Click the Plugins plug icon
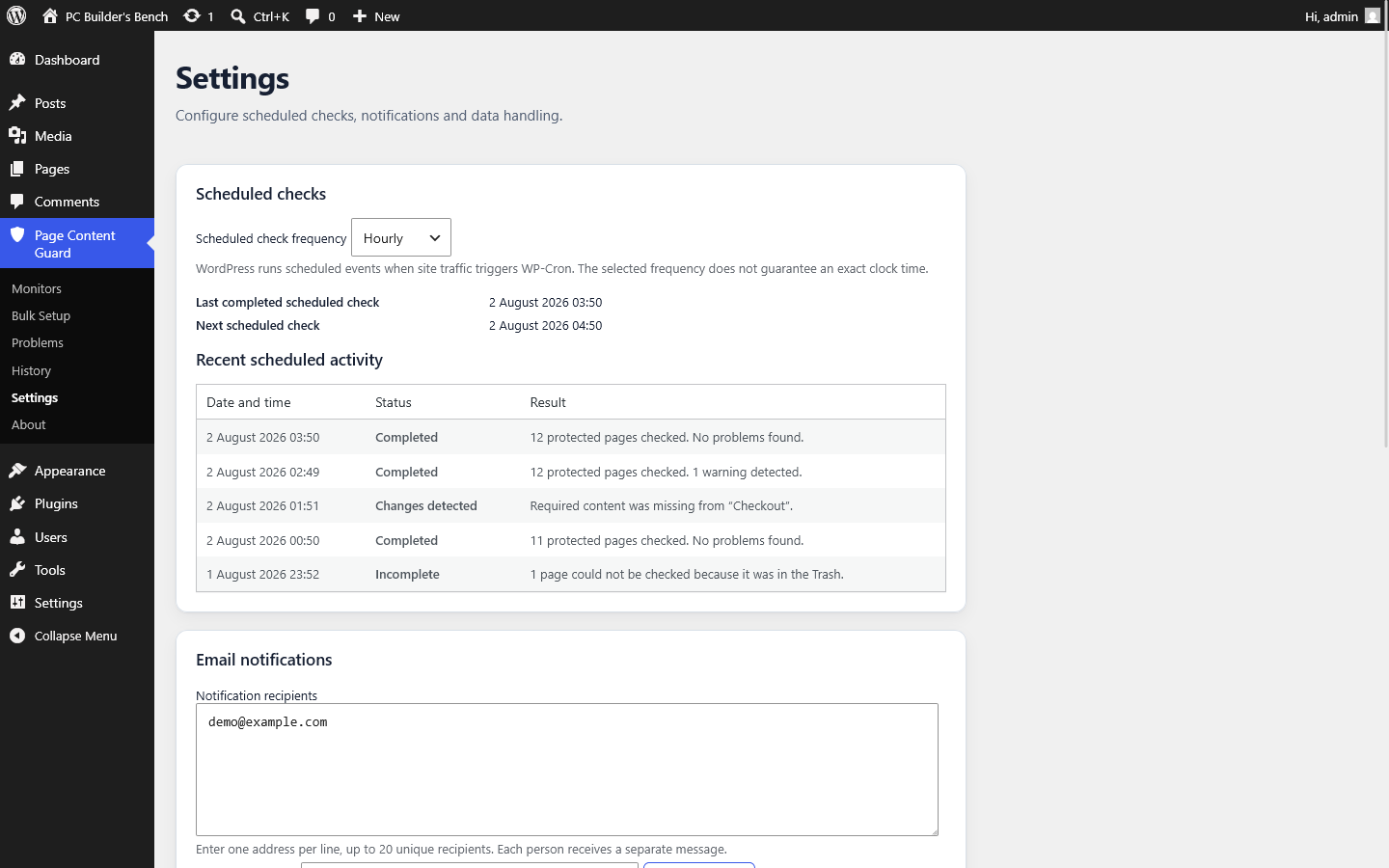1389x868 pixels. point(17,502)
